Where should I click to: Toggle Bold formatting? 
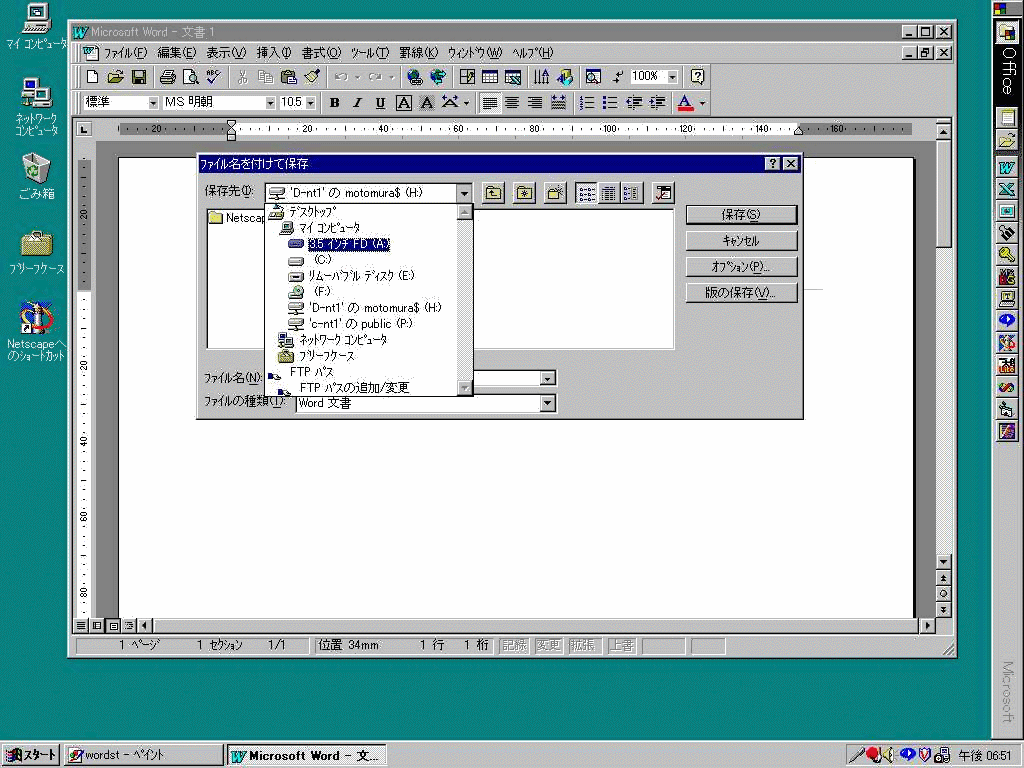point(334,103)
